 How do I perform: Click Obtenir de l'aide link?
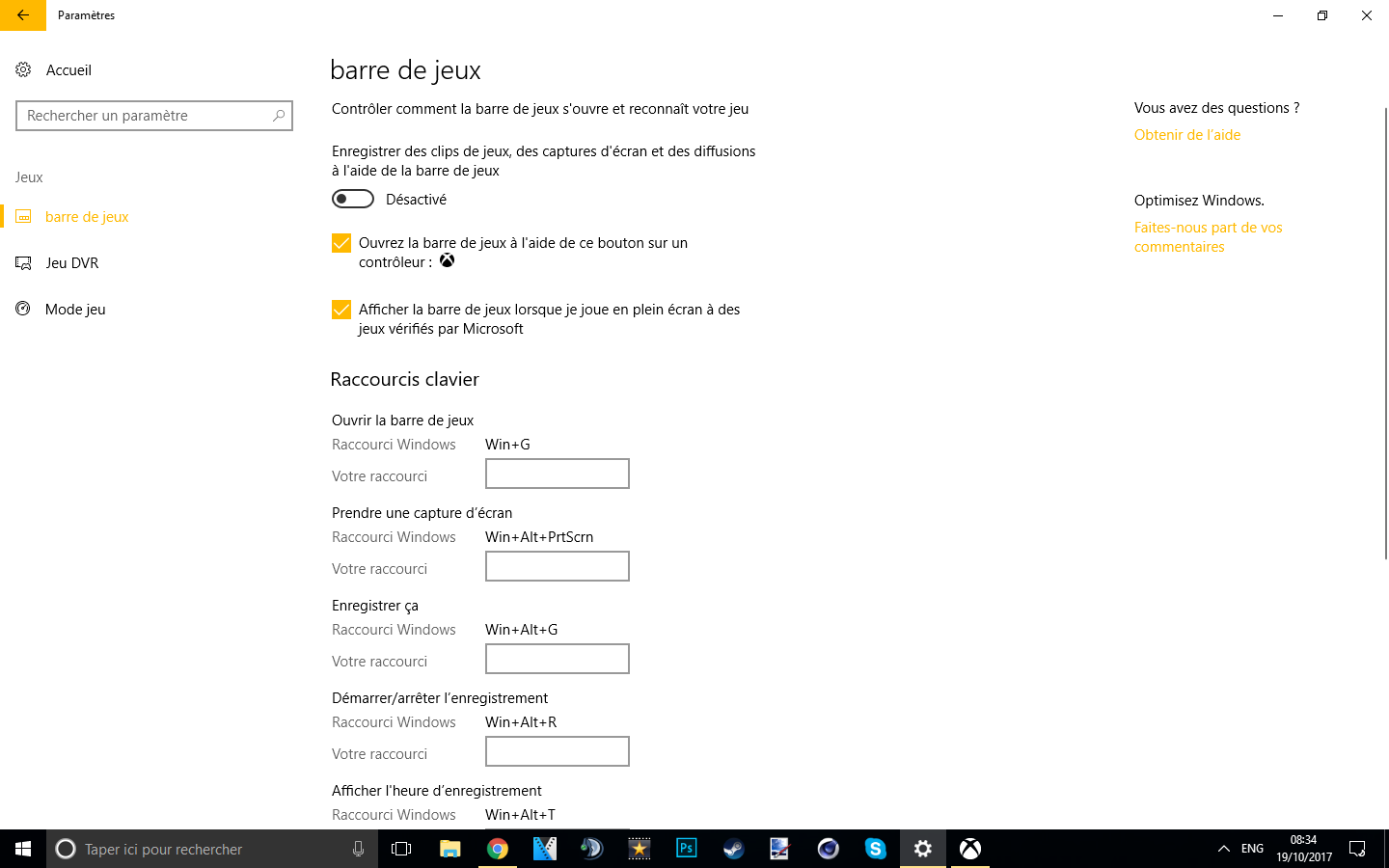coord(1187,135)
